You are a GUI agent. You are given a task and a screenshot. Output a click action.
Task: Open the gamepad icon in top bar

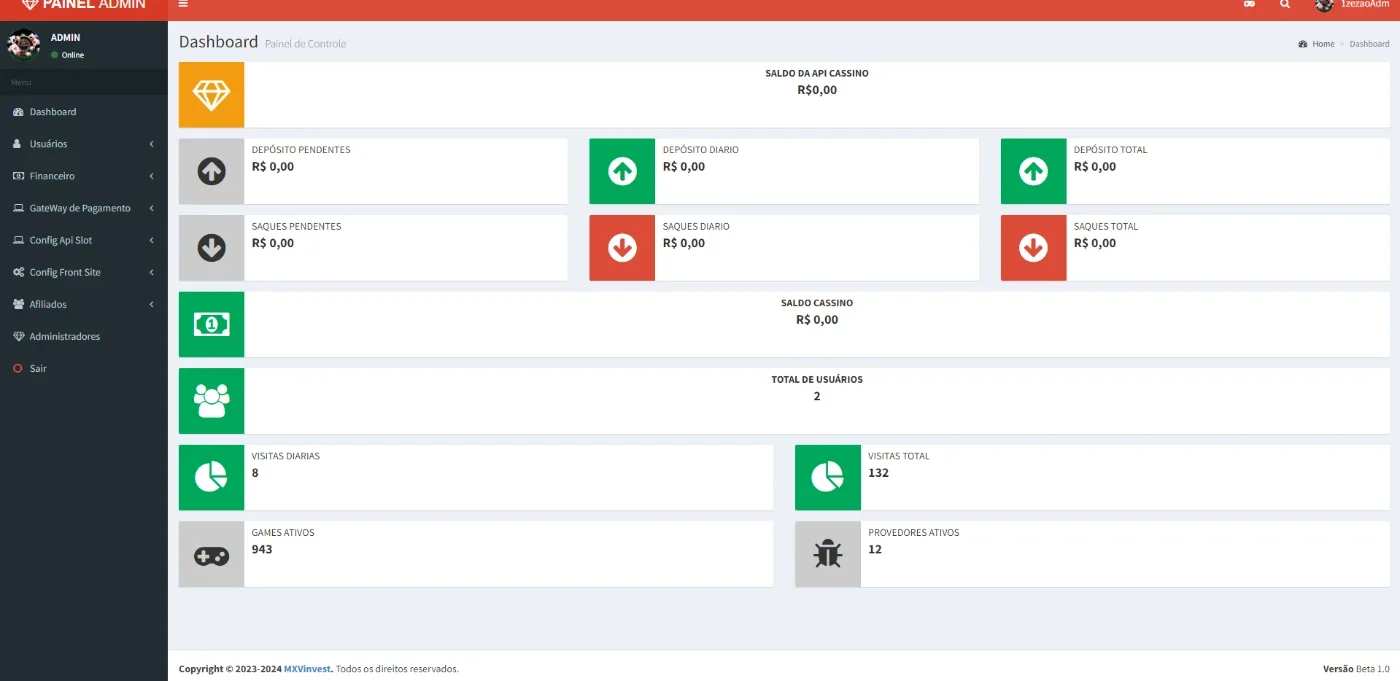tap(1249, 4)
